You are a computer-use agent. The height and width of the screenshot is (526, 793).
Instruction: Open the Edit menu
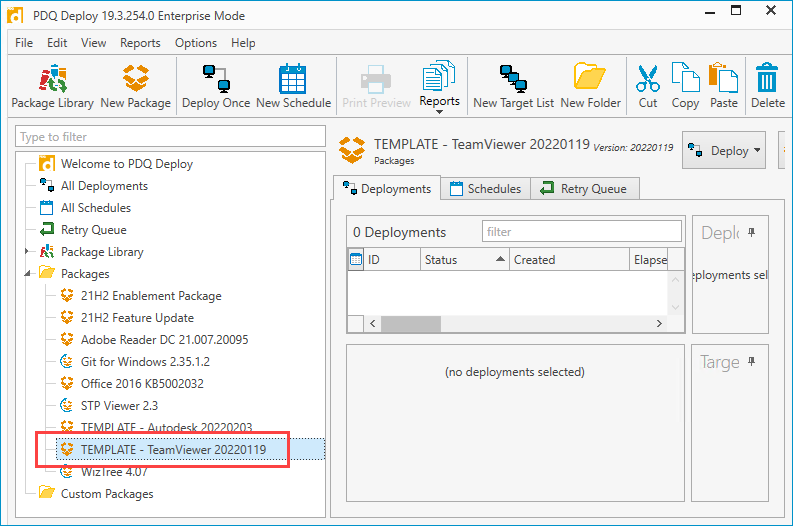(57, 43)
